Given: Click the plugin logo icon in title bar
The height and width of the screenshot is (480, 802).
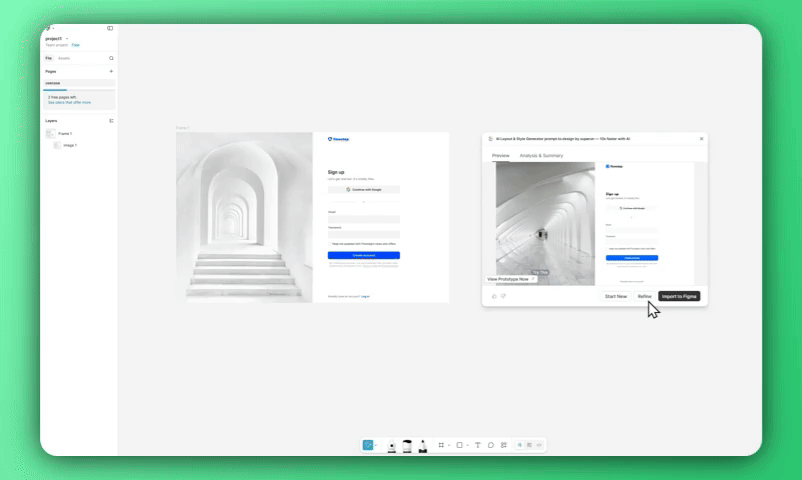Looking at the screenshot, I should click(x=491, y=139).
